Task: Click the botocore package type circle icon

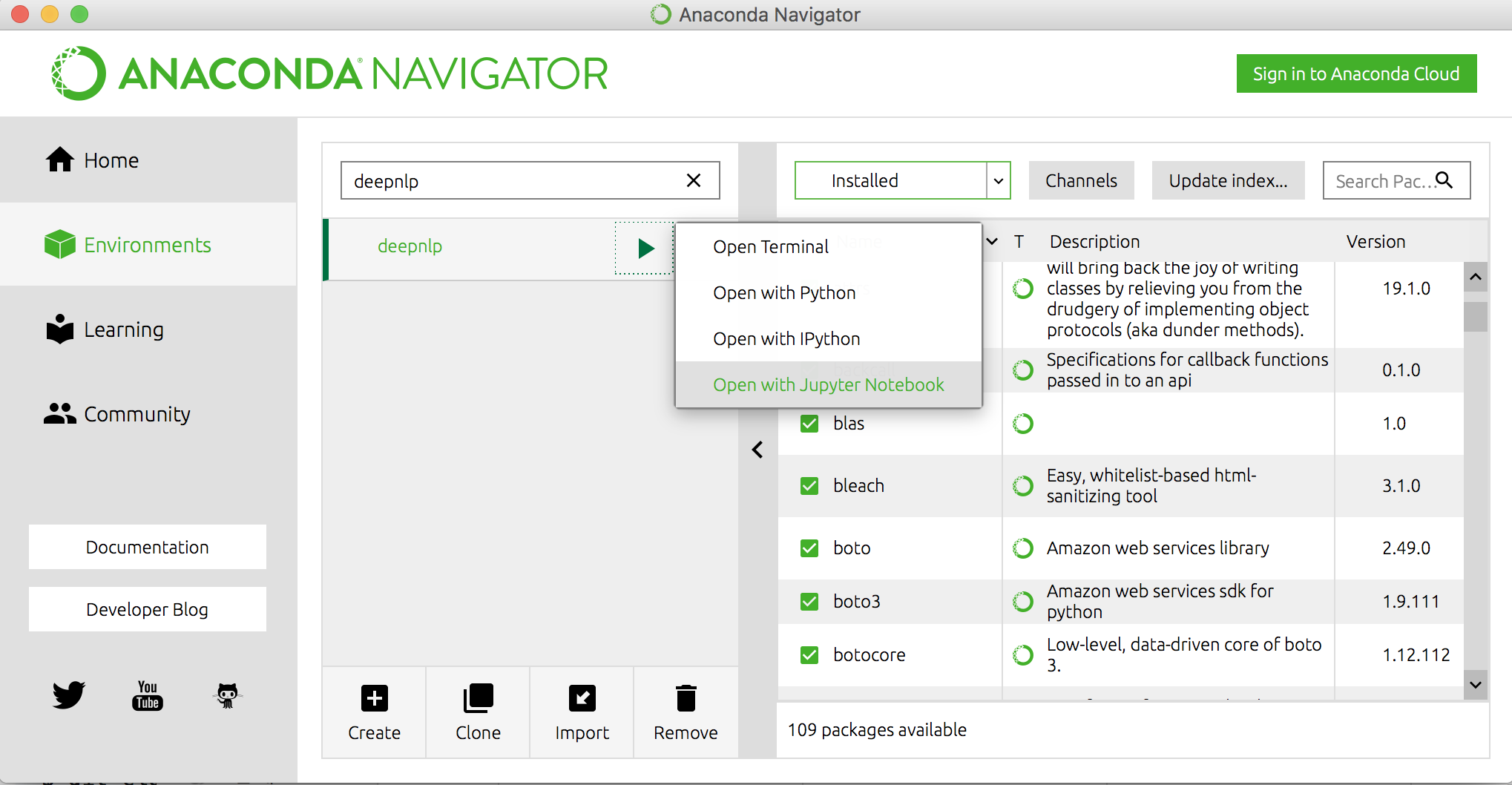Action: (1023, 655)
